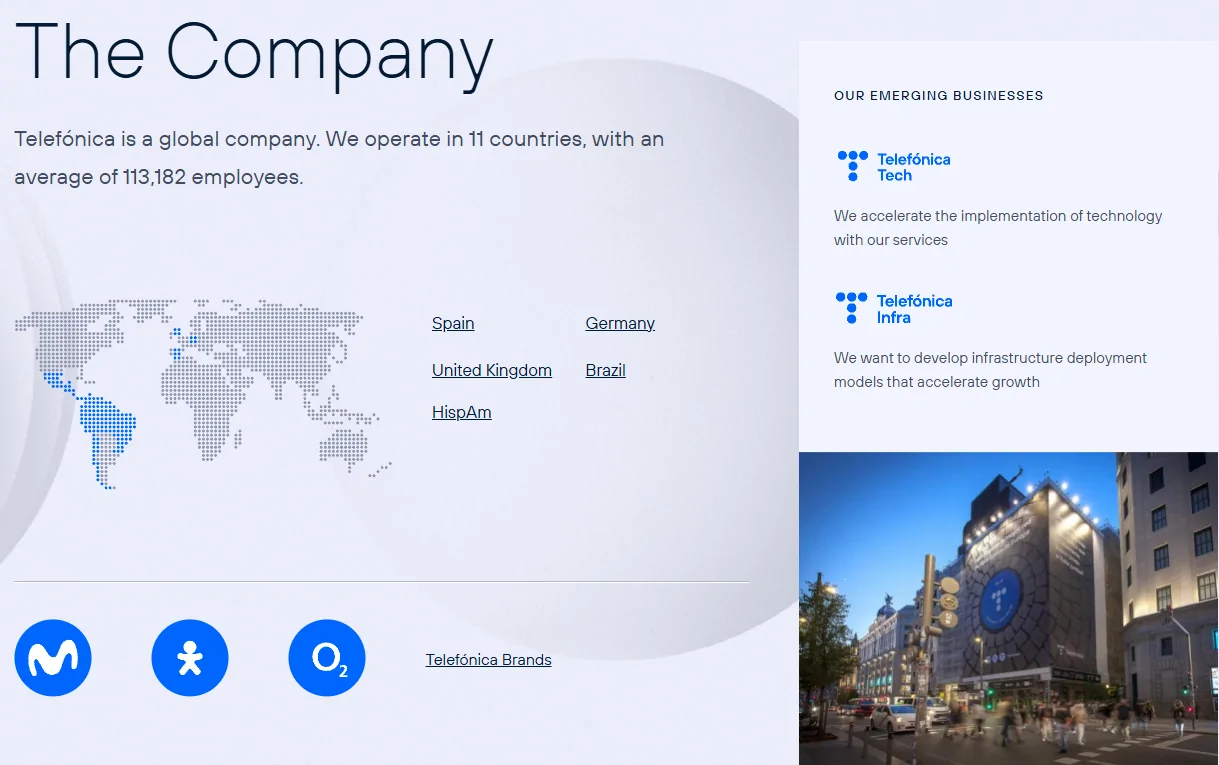Screen dimensions: 1219x765
Task: Open the Spain country page
Action: pos(452,323)
